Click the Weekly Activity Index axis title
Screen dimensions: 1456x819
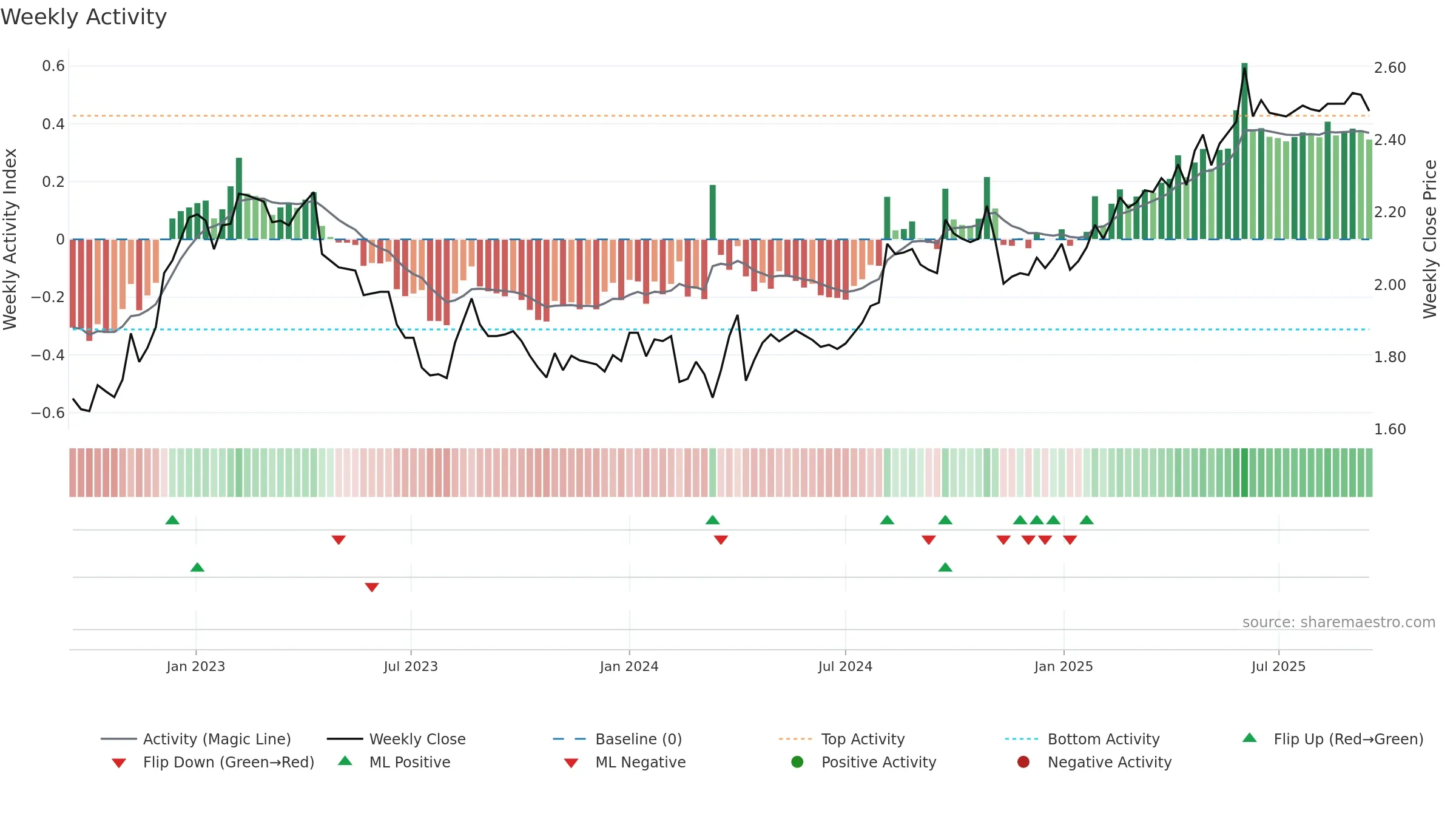click(10, 239)
